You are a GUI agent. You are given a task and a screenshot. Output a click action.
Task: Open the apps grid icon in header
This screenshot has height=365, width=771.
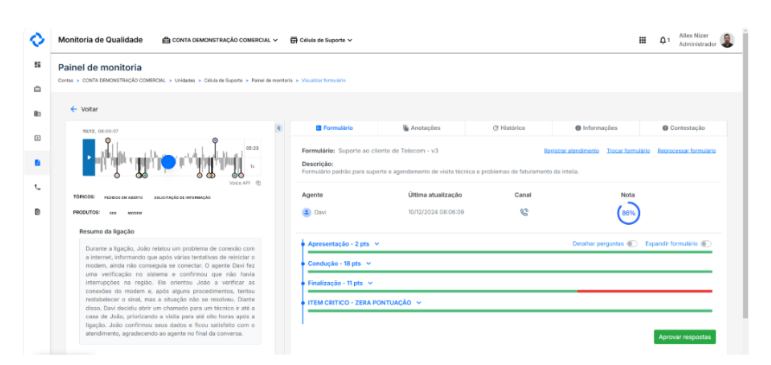coord(642,40)
